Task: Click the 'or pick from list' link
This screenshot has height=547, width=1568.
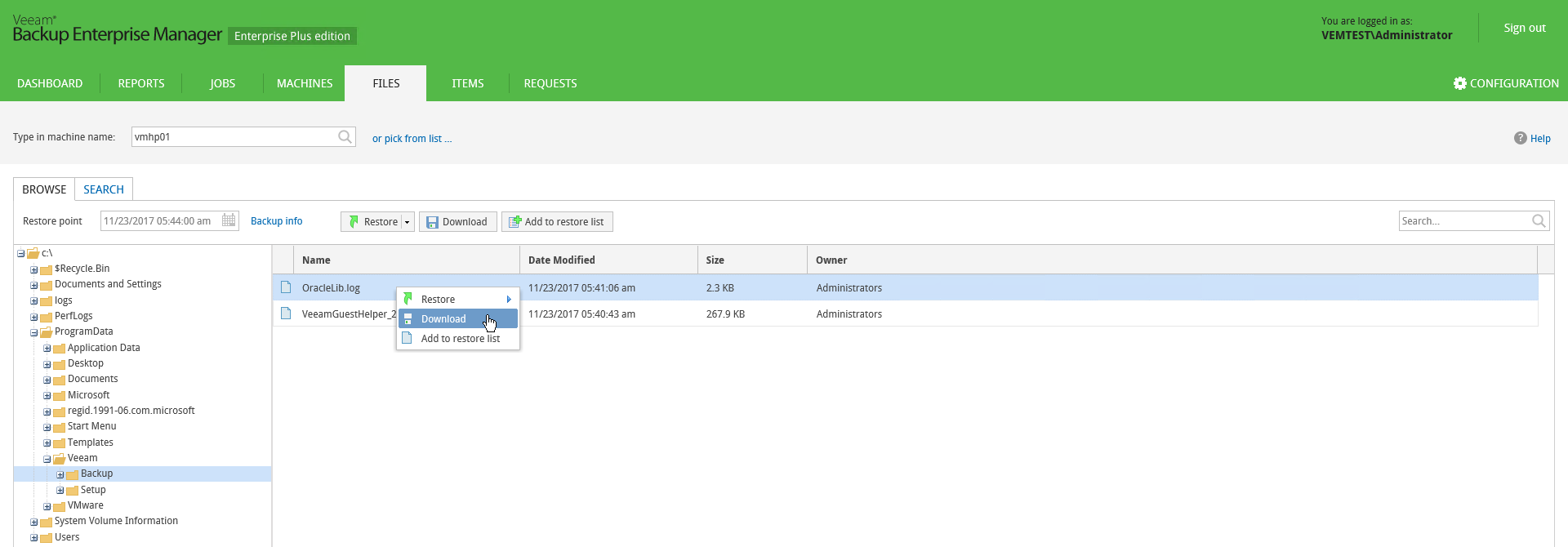Action: [x=412, y=139]
